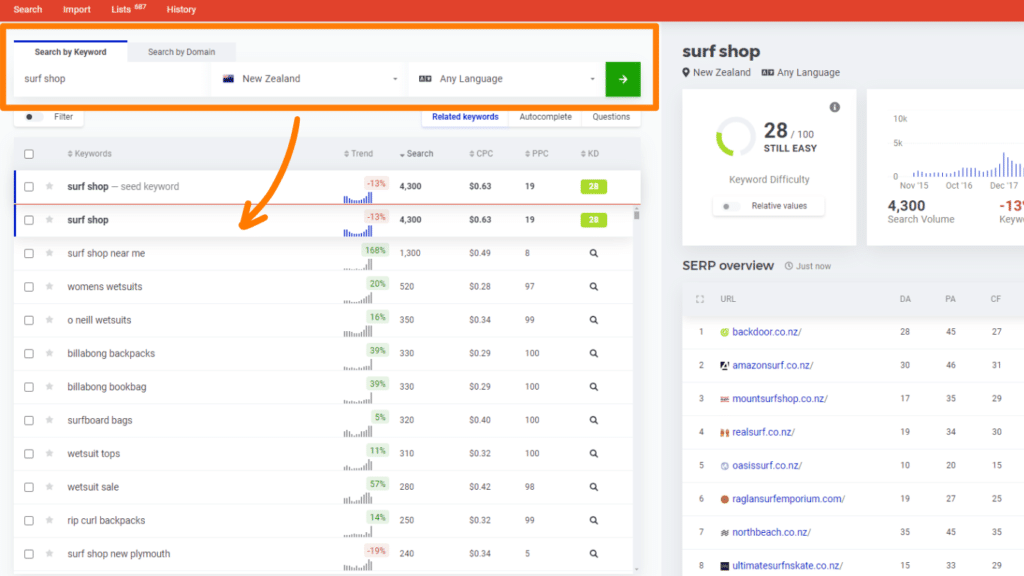Star the seed keyword surf shop row
This screenshot has width=1024, height=576.
[50, 186]
